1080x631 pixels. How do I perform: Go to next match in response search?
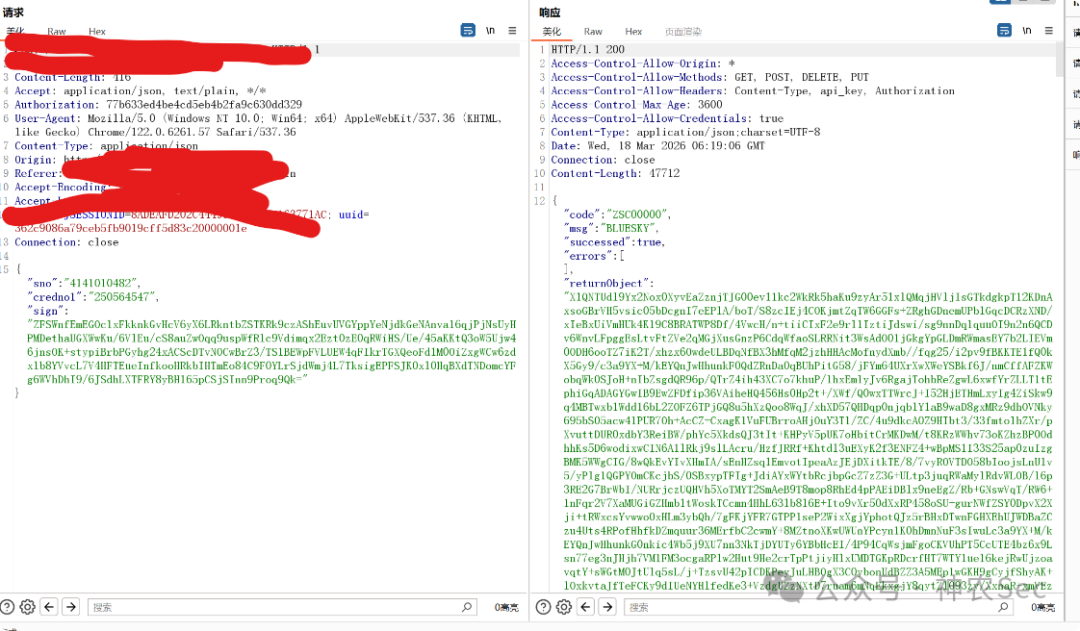pos(608,607)
